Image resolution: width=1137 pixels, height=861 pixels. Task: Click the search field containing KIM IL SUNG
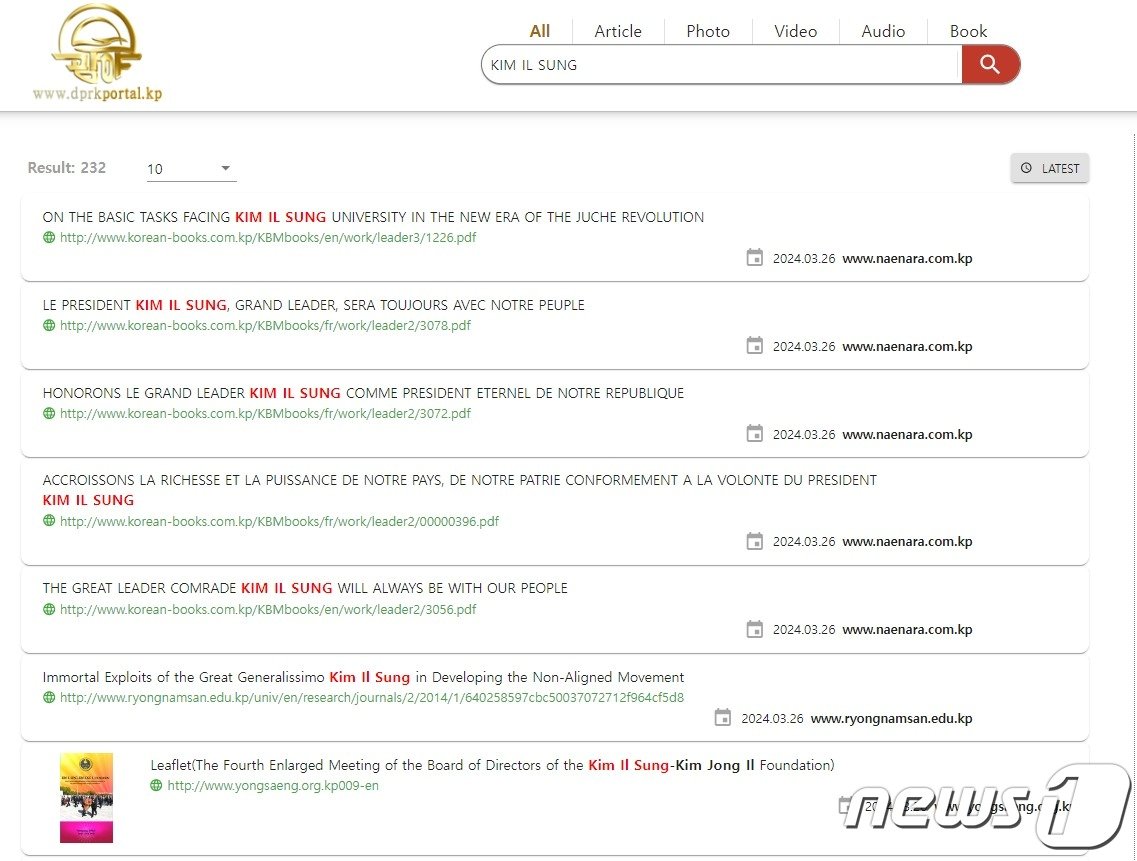(720, 65)
